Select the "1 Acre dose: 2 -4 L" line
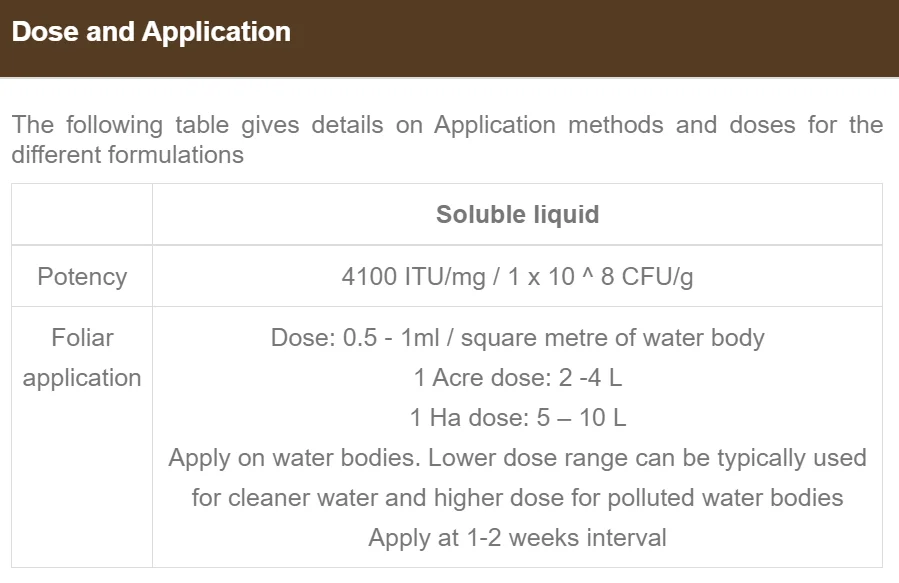The image size is (899, 583). [517, 378]
